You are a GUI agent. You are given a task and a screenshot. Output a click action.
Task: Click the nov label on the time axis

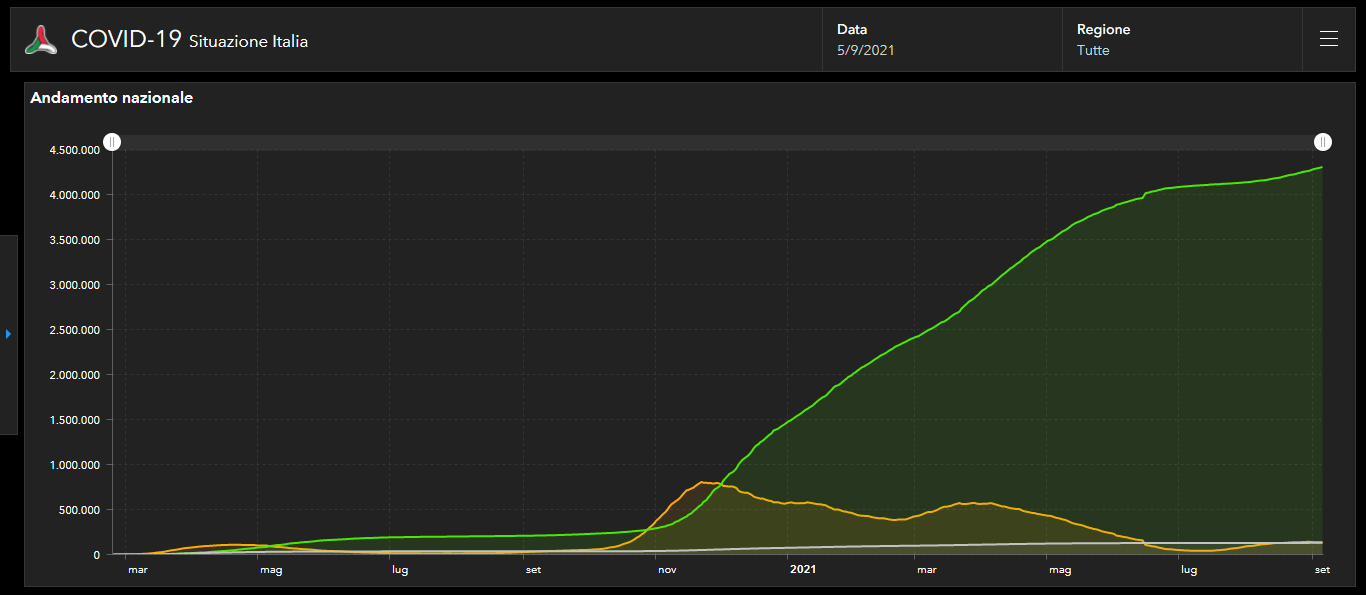667,570
